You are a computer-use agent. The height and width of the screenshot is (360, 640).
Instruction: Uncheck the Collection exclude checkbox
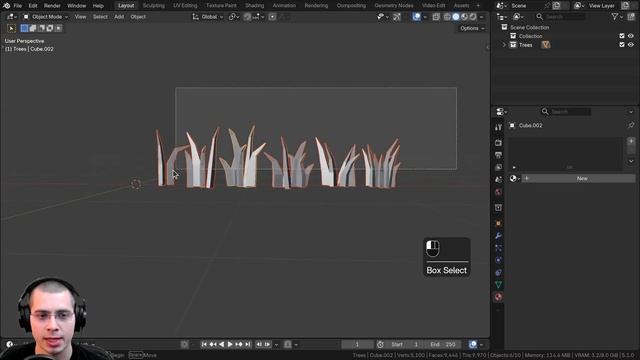622,36
